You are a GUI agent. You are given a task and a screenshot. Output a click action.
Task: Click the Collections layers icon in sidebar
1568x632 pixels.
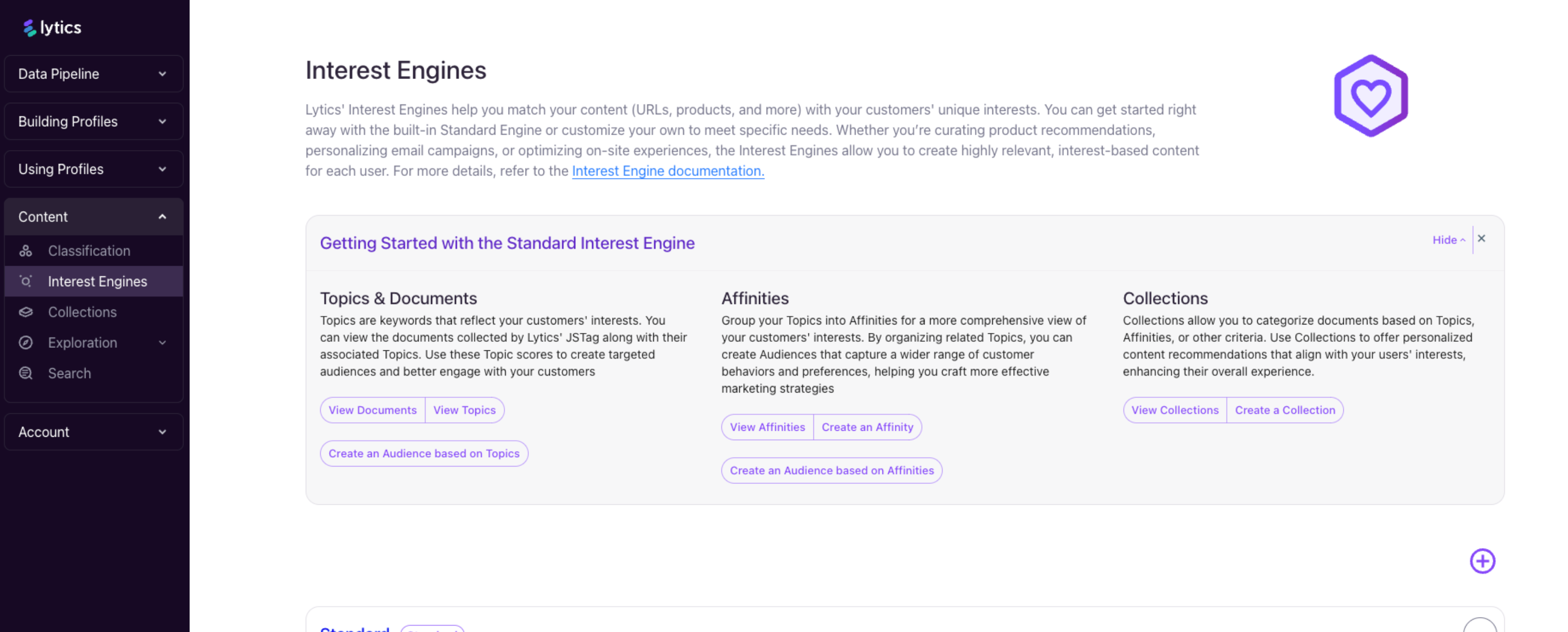(25, 312)
